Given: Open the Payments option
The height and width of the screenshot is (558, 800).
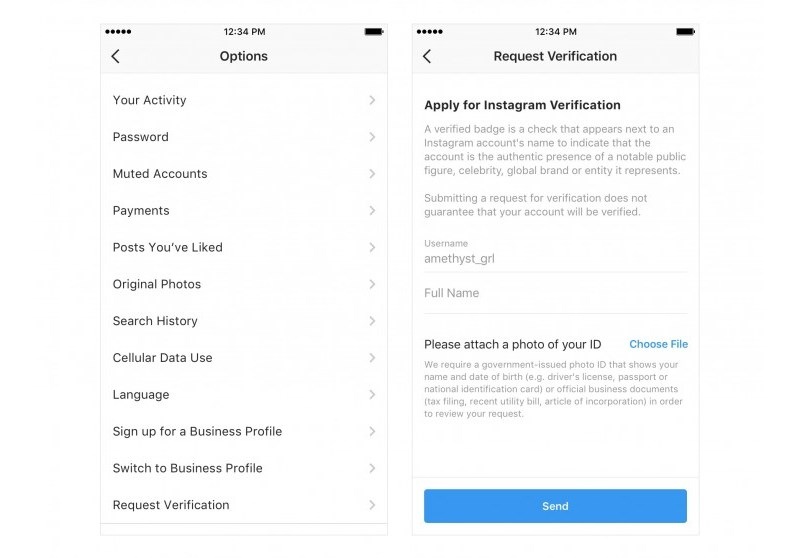Looking at the screenshot, I should coord(141,211).
